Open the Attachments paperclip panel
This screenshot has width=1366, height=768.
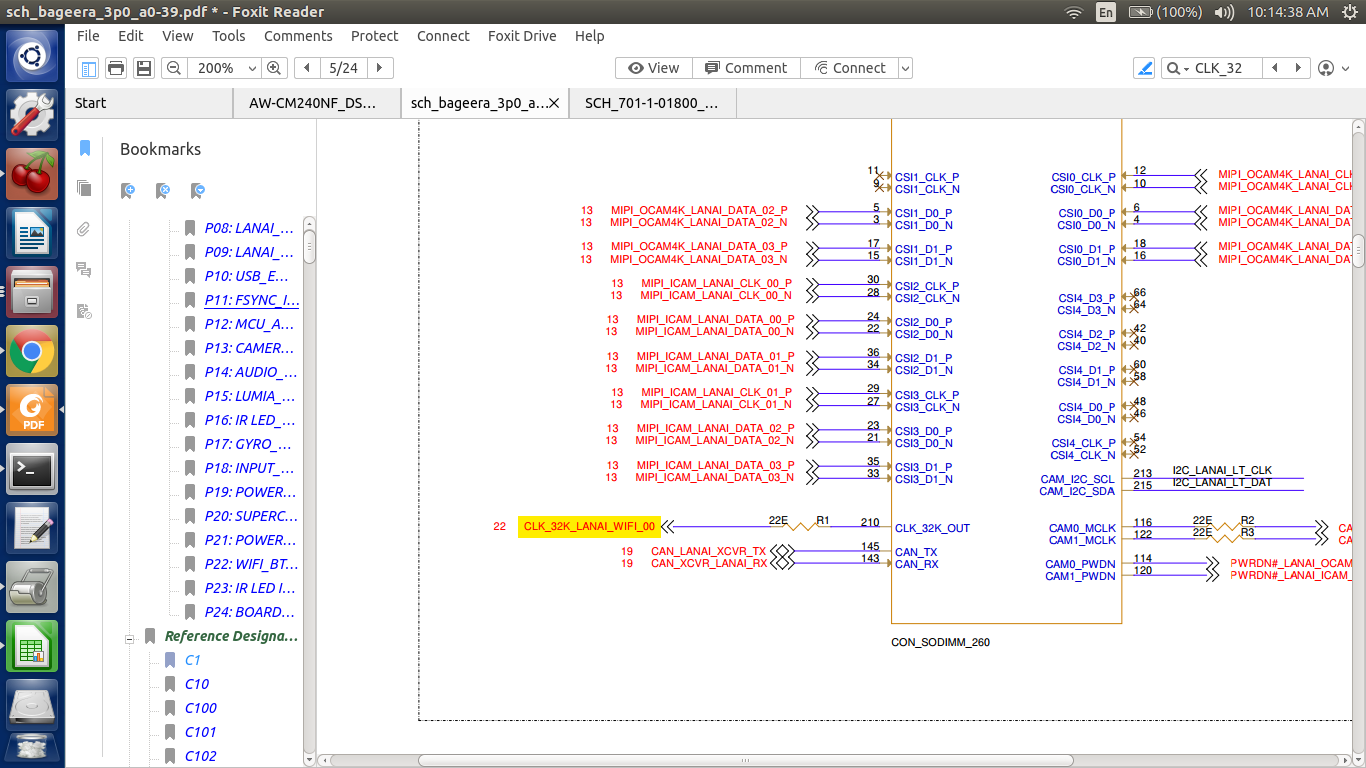(85, 229)
